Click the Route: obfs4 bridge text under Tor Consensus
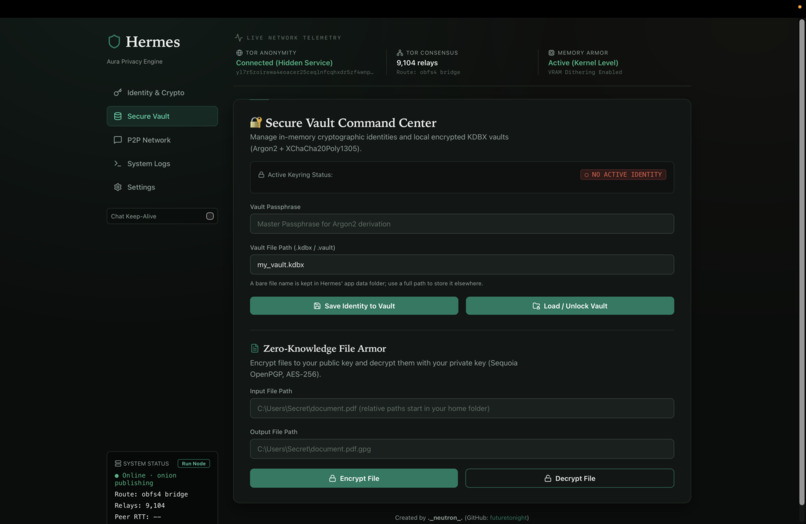This screenshot has width=806, height=524. point(428,73)
